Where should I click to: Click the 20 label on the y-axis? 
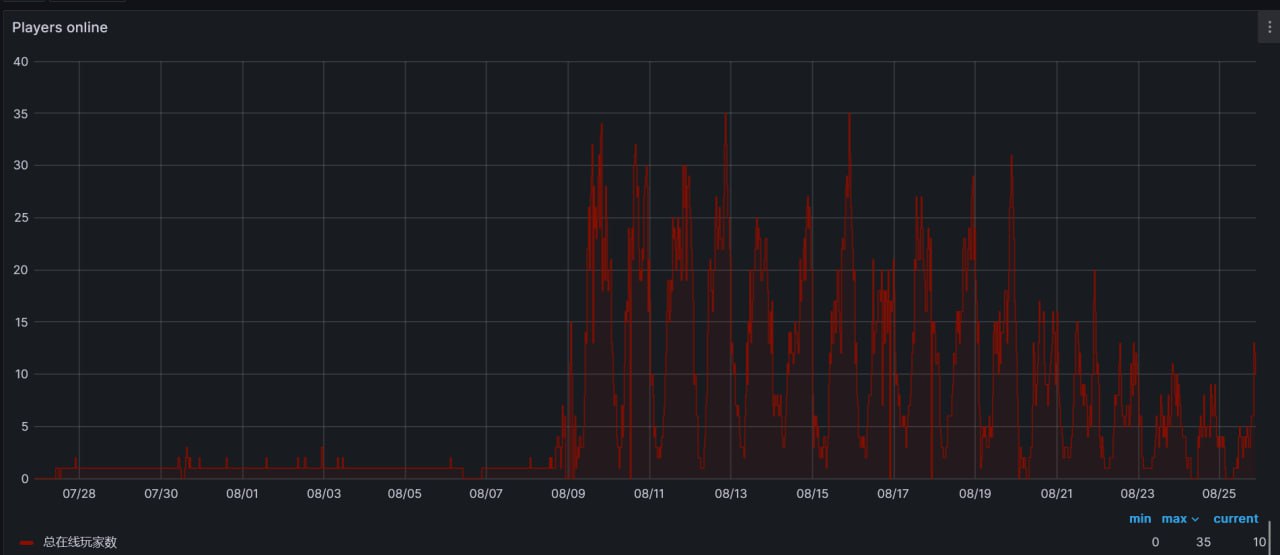[21, 270]
